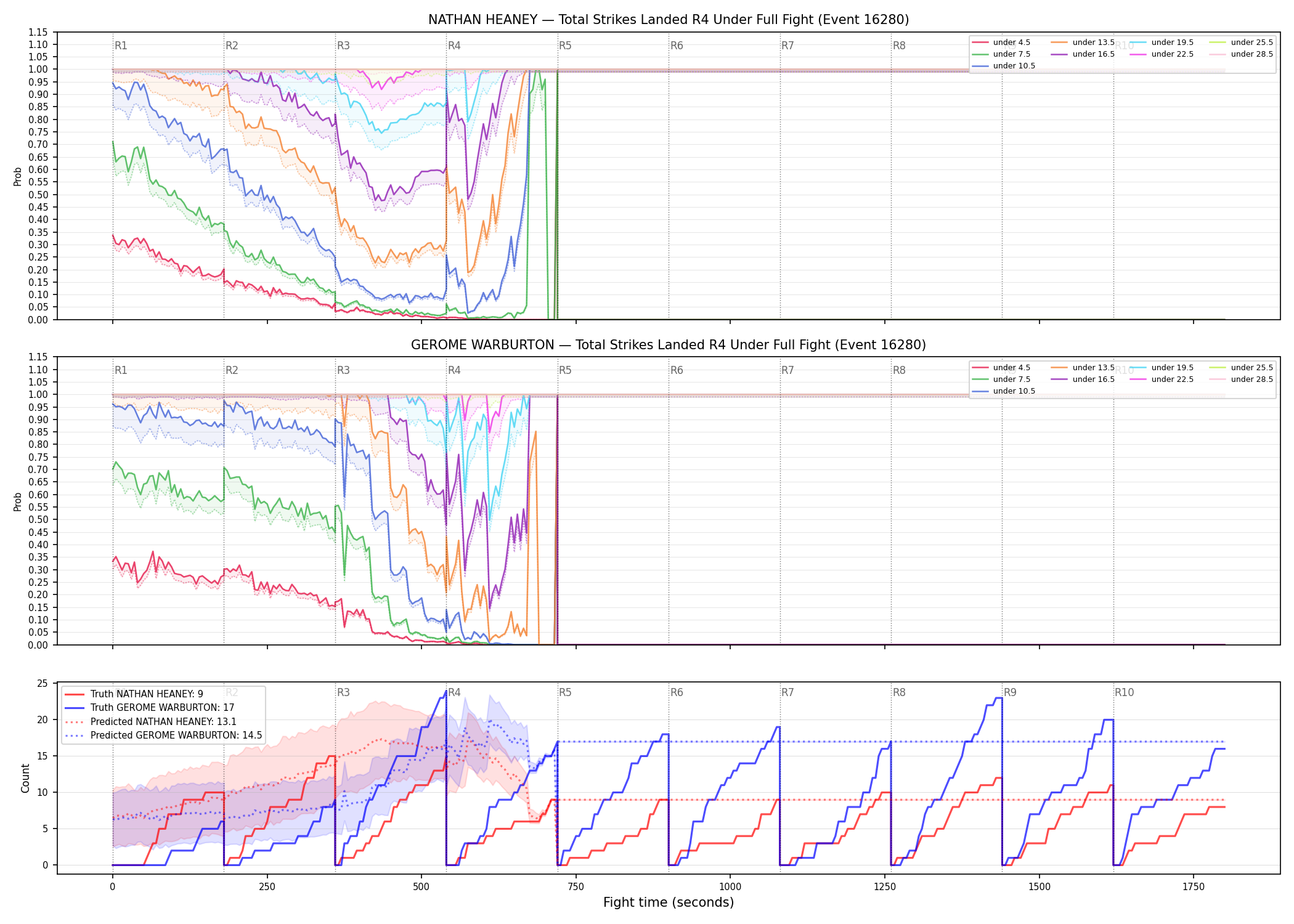Image resolution: width=1294 pixels, height=924 pixels.
Task: Click 'Predicted NATHAN HEANEY: 13.1' legend entry
Action: click(x=150, y=721)
